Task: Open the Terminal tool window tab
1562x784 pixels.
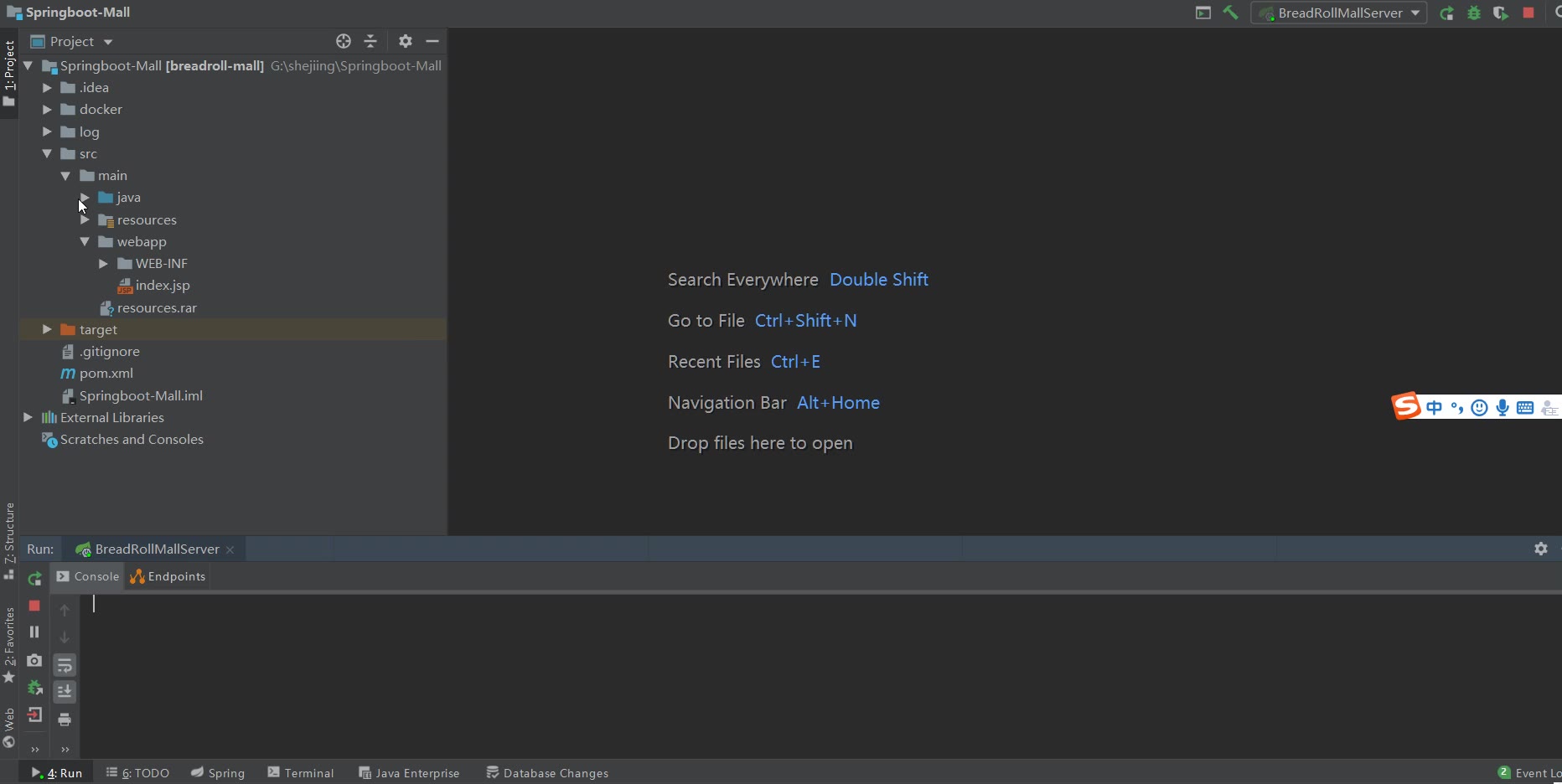Action: (x=301, y=772)
